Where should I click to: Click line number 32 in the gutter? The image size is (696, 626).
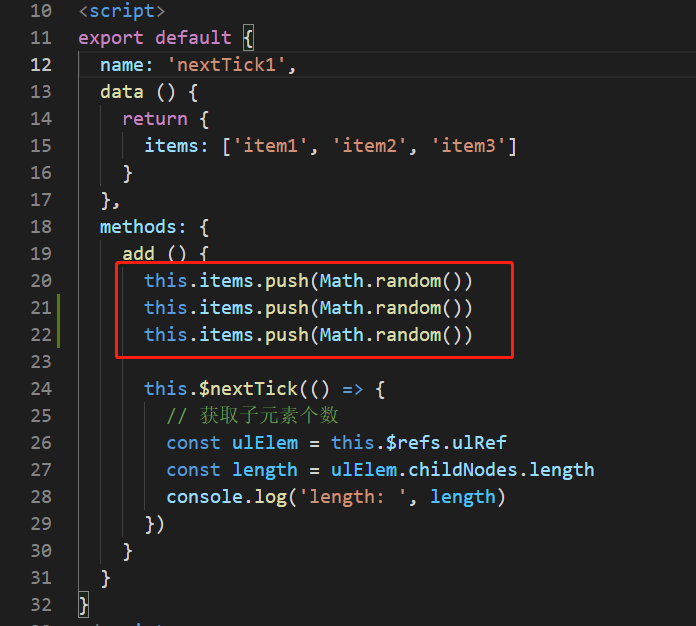click(41, 605)
